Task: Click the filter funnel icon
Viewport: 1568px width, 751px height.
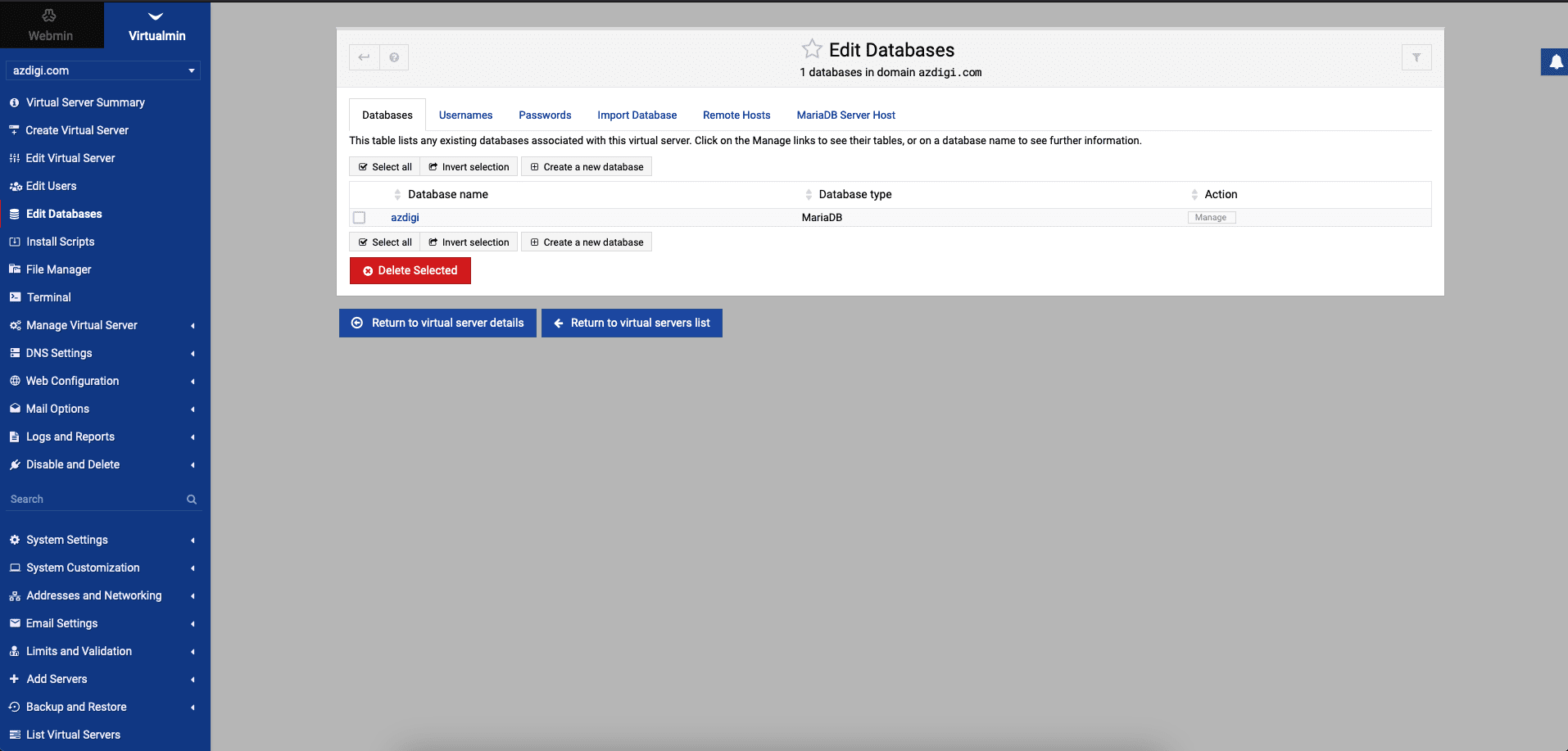Action: [x=1416, y=57]
